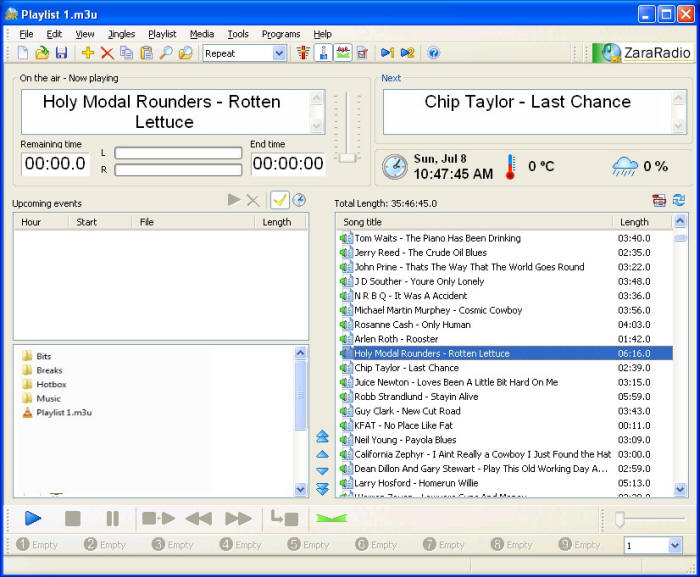
Task: Select Neil Young - Payola Blues track
Action: (506, 440)
